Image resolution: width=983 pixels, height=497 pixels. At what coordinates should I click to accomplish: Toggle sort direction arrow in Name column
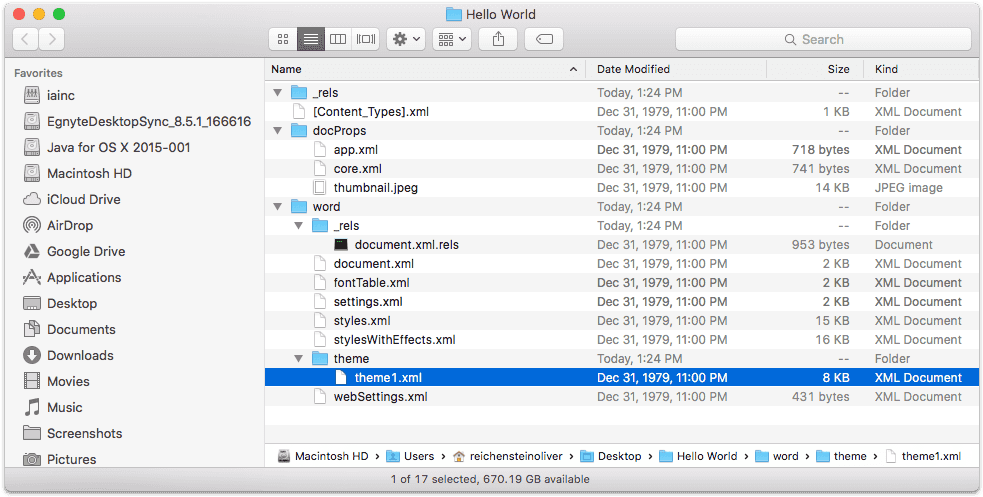573,70
